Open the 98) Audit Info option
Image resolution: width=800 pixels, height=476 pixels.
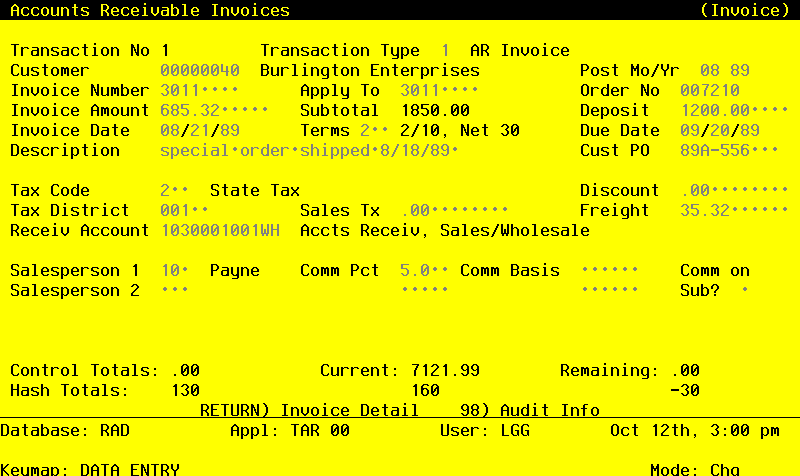coord(530,410)
